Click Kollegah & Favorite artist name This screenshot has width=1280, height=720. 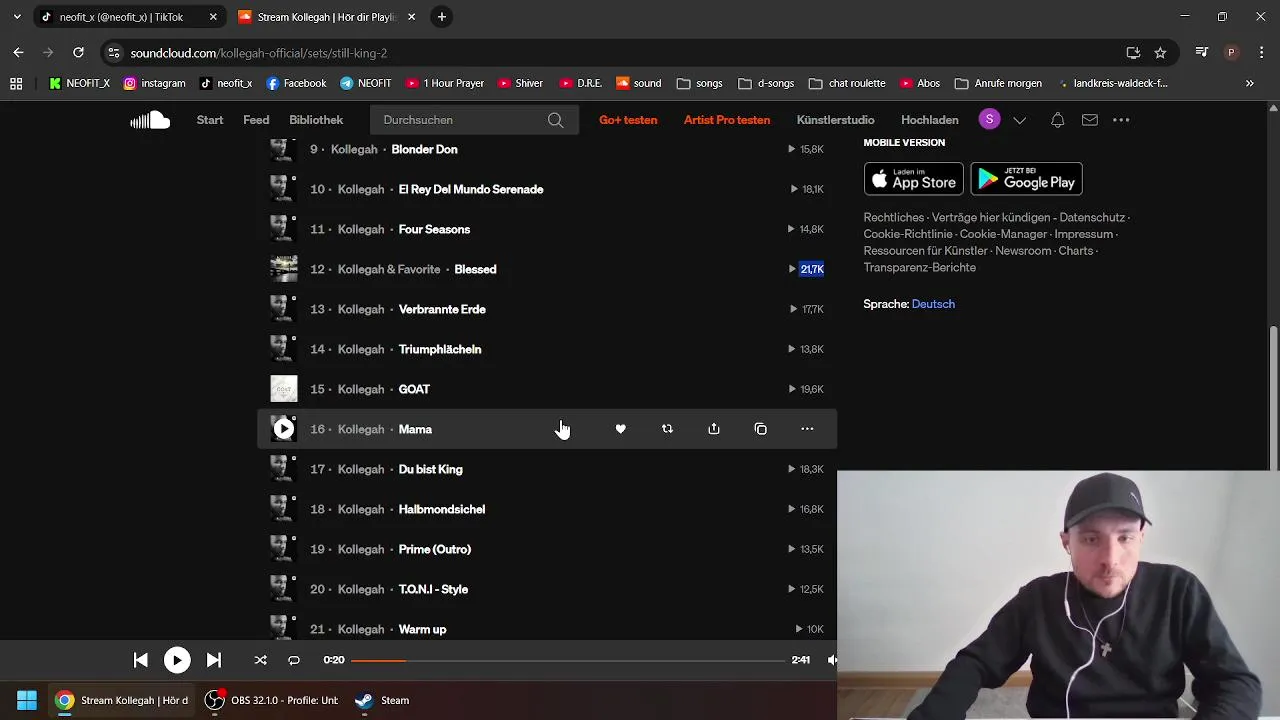pyautogui.click(x=389, y=269)
